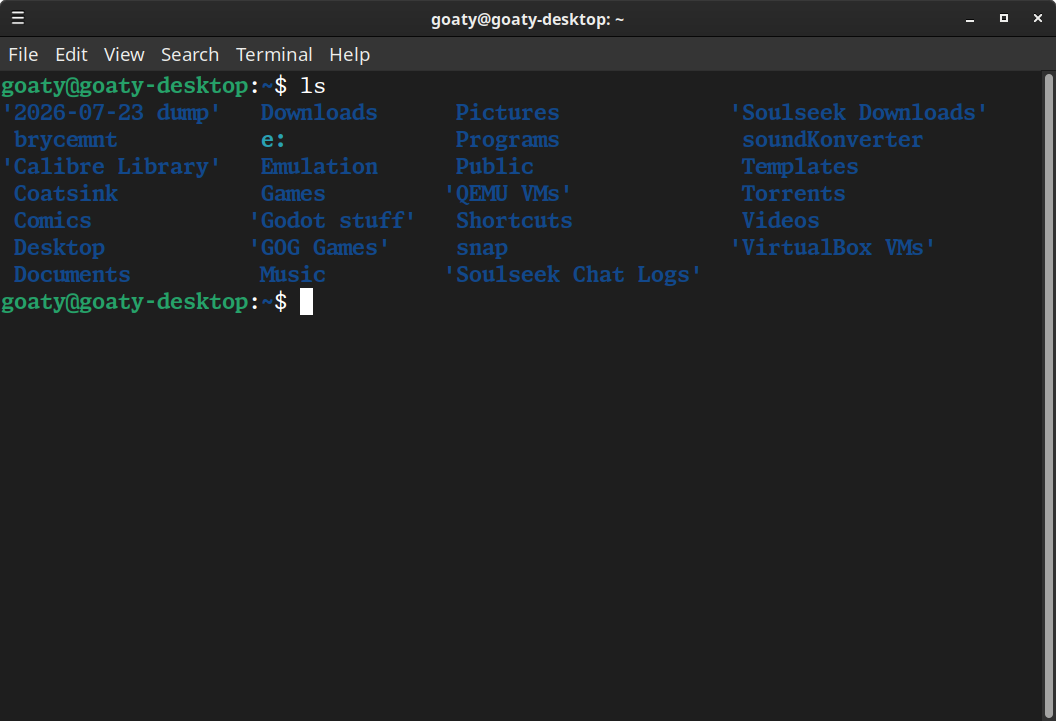Image resolution: width=1056 pixels, height=721 pixels.
Task: Open the Search menu
Action: [190, 55]
